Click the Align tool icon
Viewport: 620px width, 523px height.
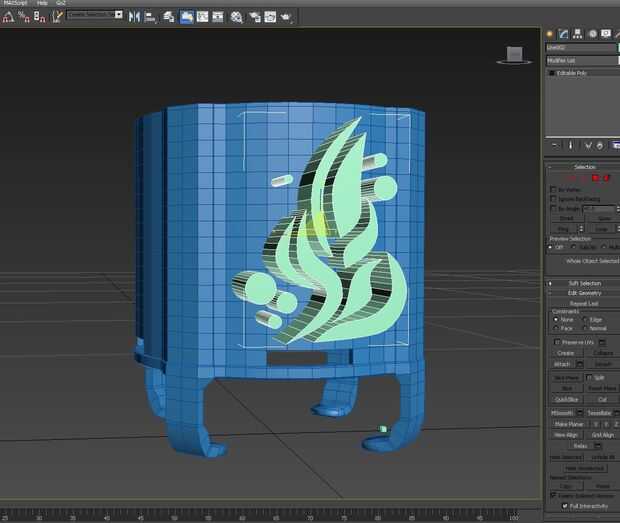[x=150, y=17]
